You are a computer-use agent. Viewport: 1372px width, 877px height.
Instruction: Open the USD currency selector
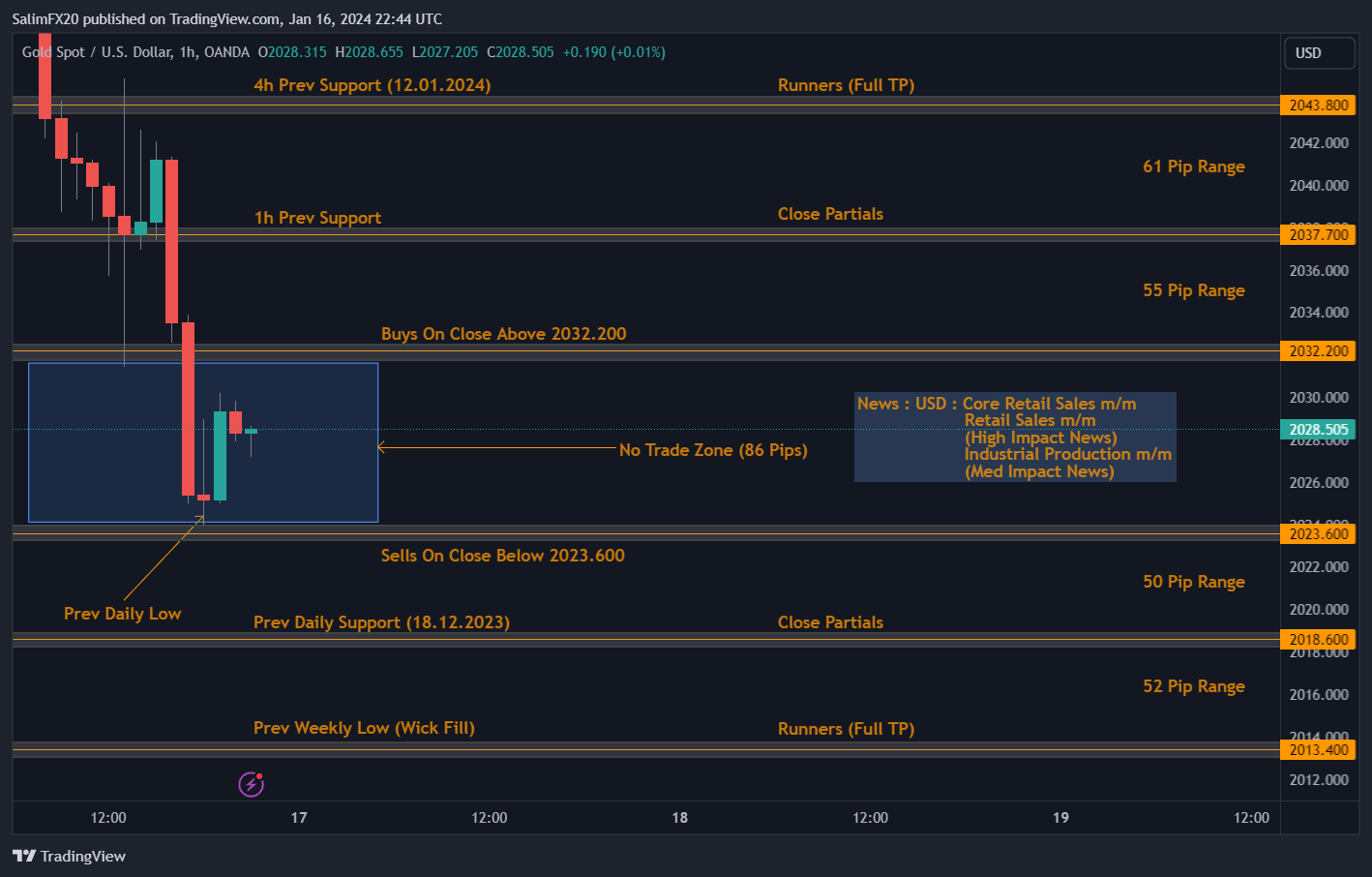click(x=1318, y=53)
